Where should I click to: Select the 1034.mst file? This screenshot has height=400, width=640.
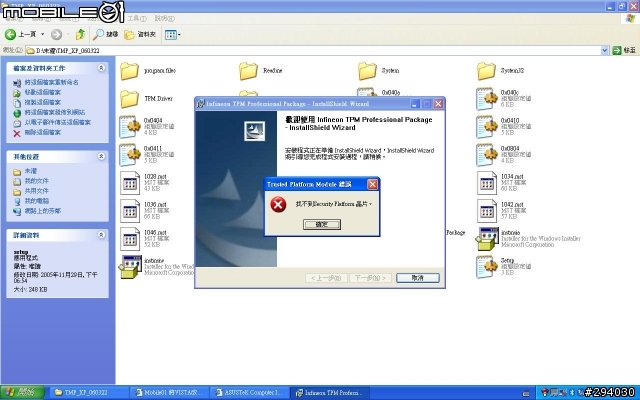tap(502, 182)
